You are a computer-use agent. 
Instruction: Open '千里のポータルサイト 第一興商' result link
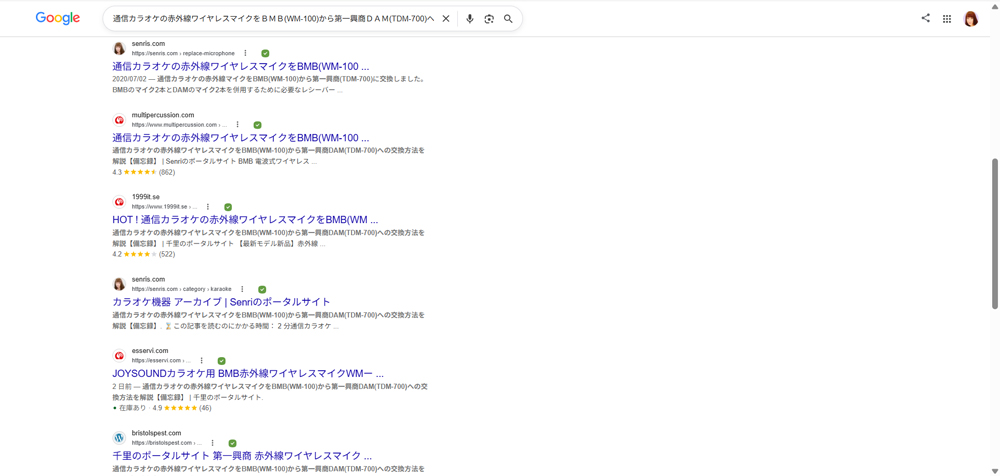242,456
